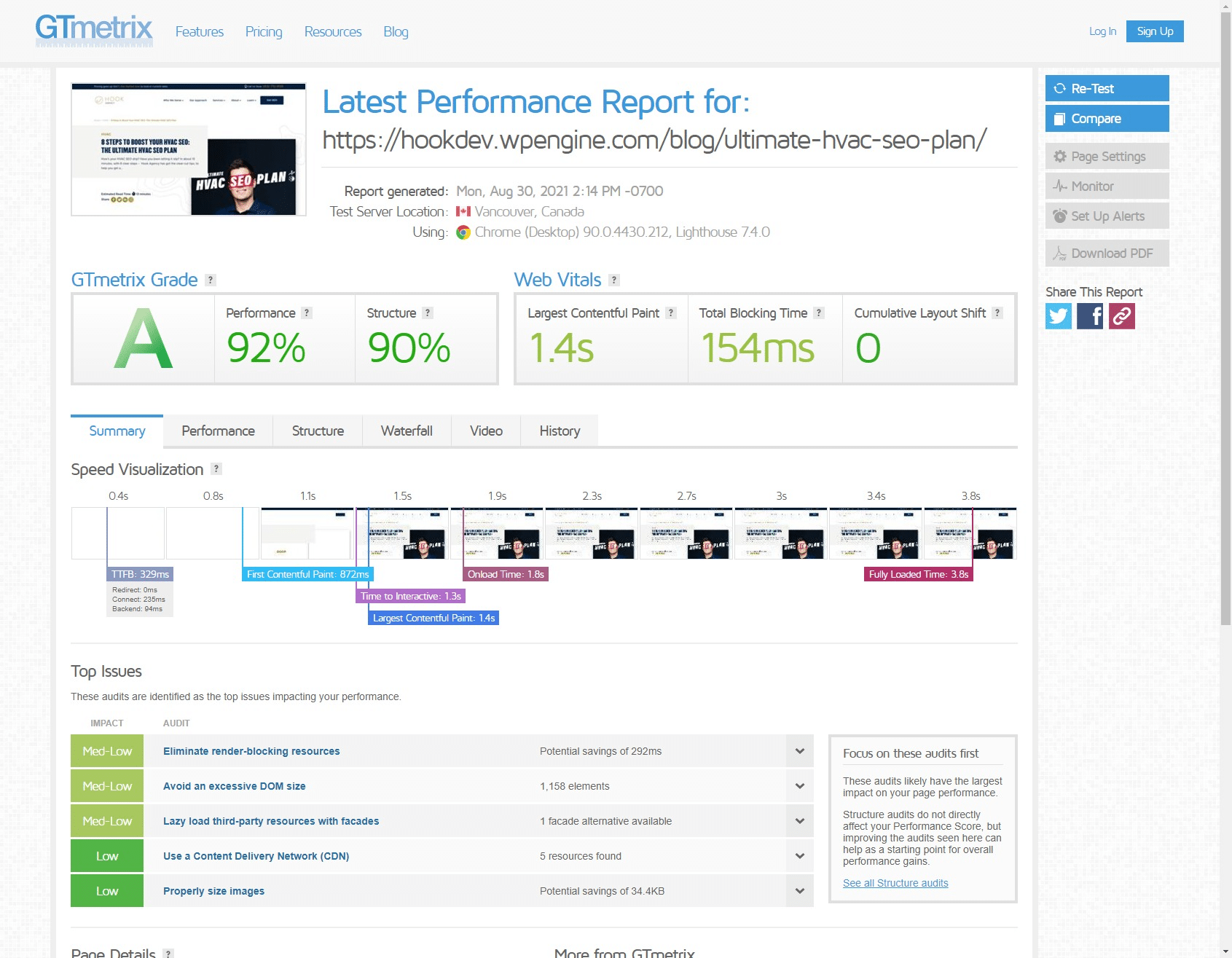
Task: Open the See all Structure audits link
Action: (x=895, y=883)
